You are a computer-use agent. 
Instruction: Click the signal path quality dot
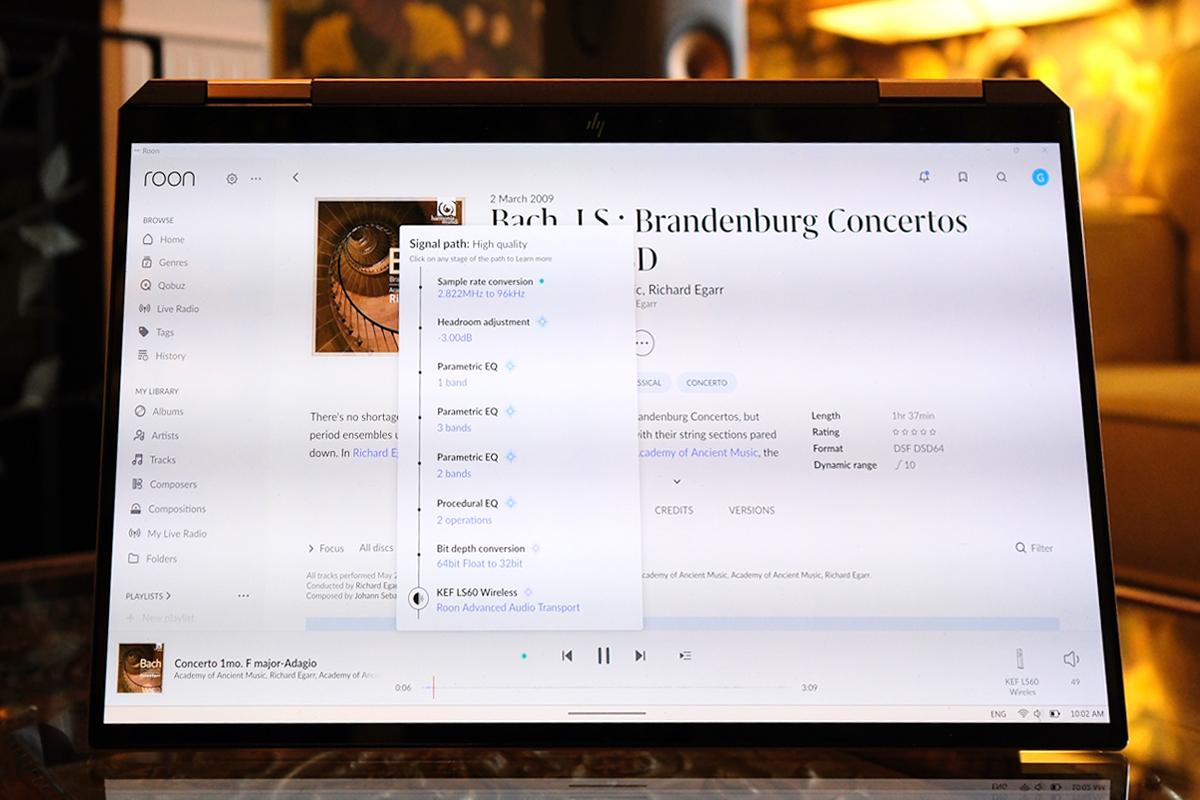click(524, 656)
